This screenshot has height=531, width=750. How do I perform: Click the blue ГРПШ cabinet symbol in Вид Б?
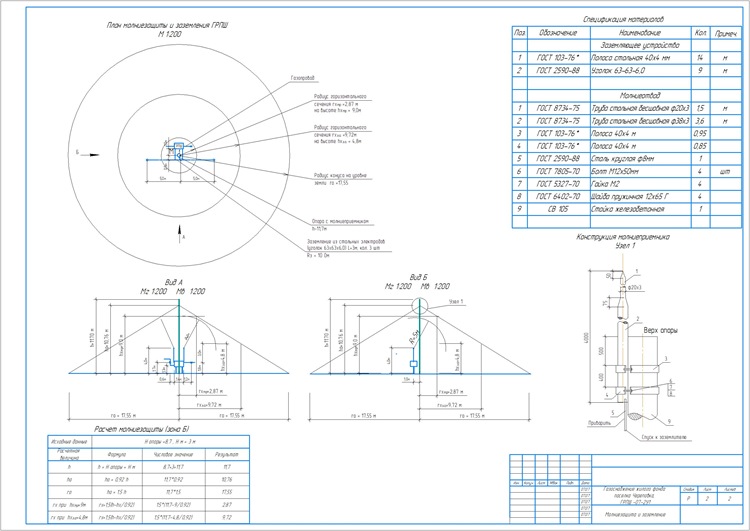(x=414, y=364)
